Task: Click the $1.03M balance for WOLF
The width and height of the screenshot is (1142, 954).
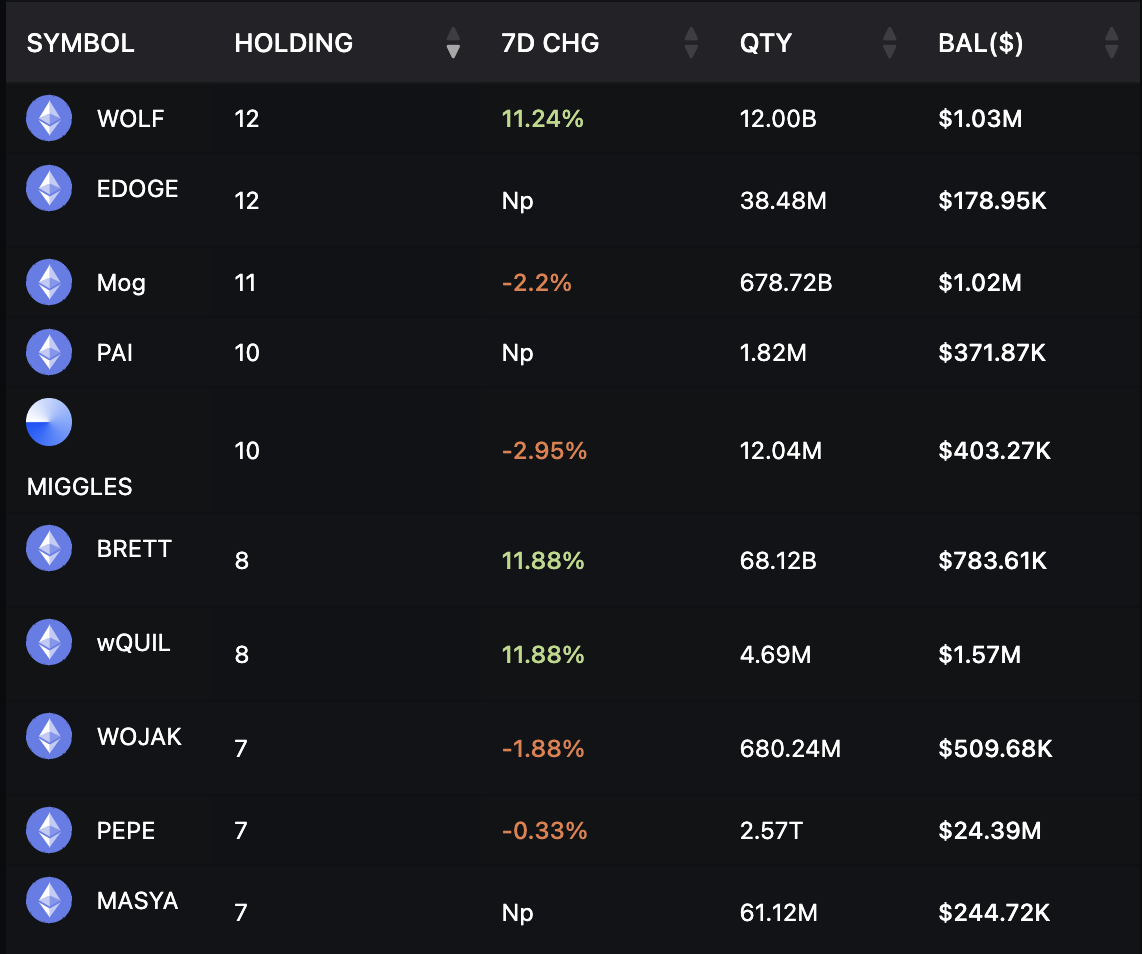Action: [980, 118]
